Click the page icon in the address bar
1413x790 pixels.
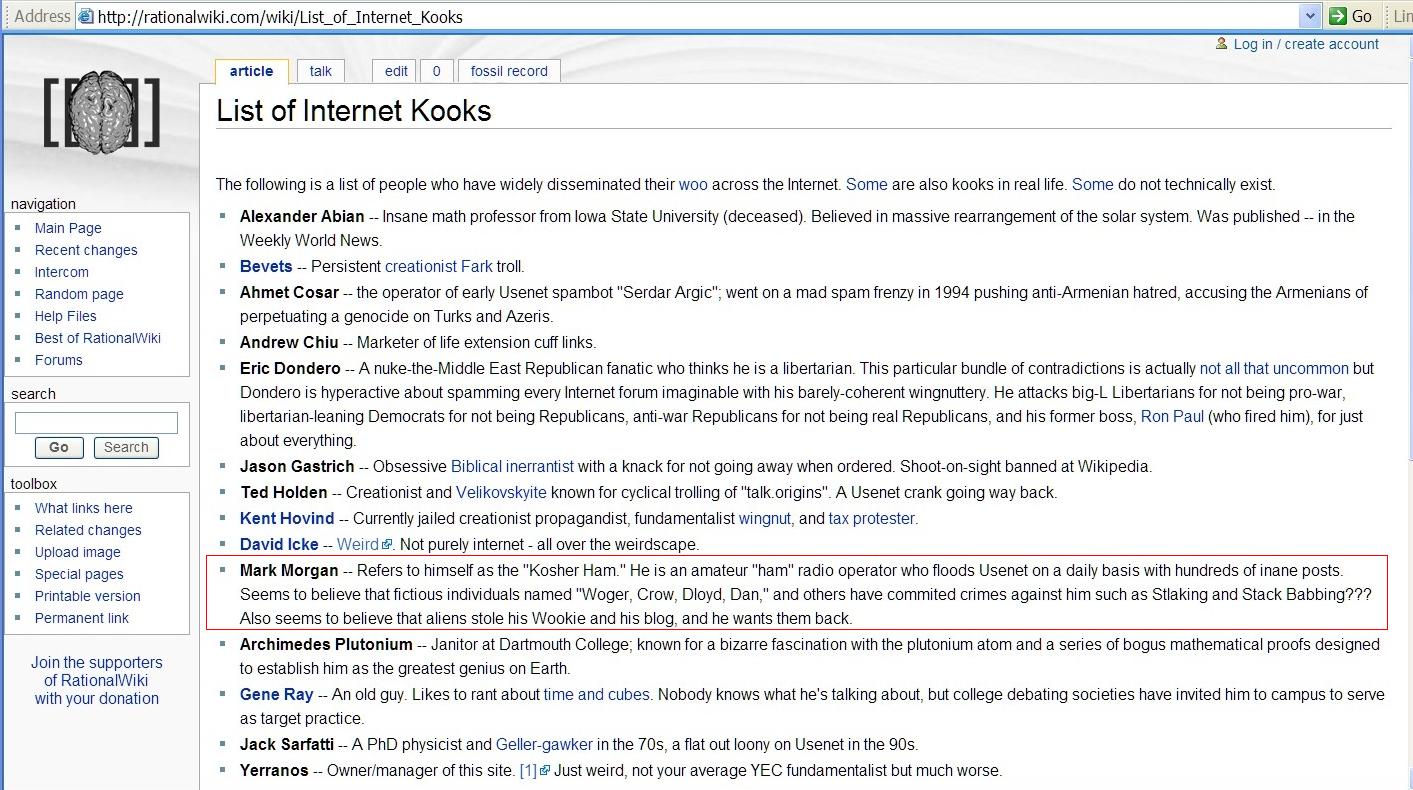pyautogui.click(x=86, y=16)
